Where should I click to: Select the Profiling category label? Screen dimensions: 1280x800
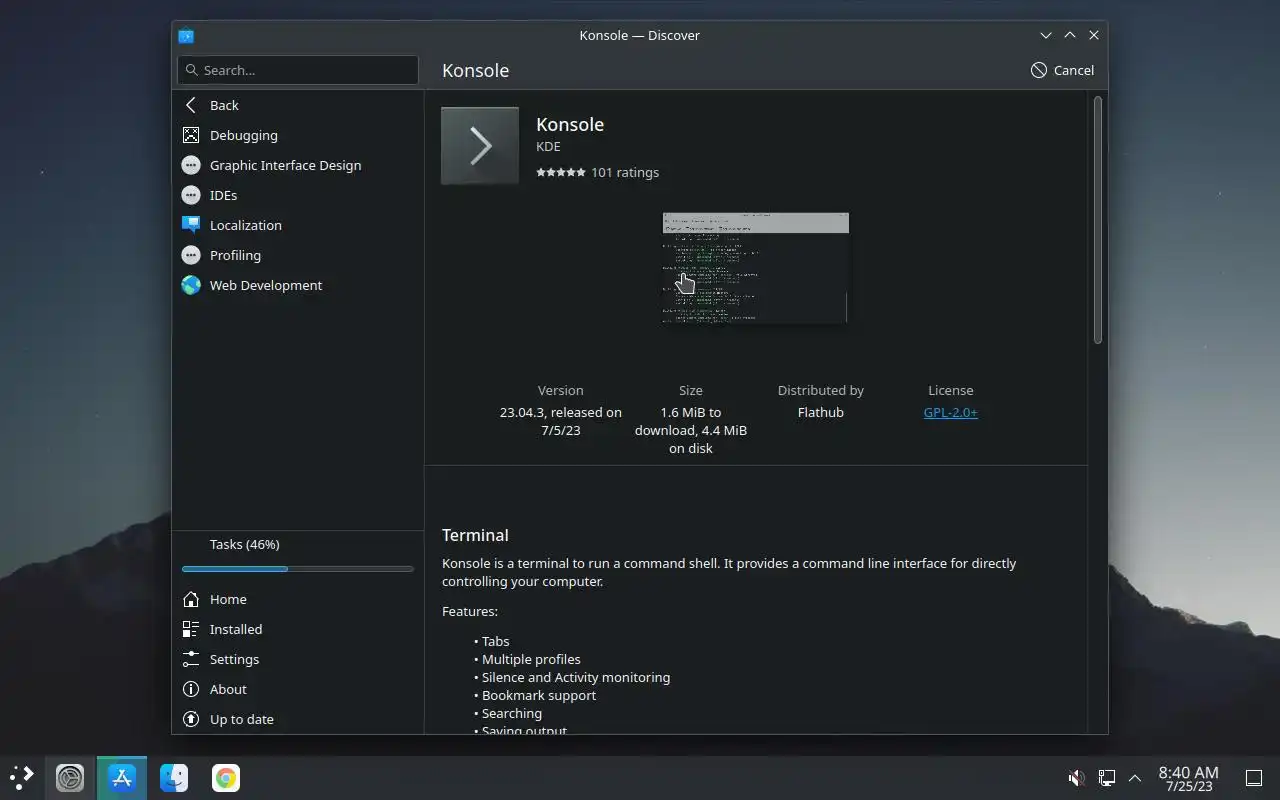pyautogui.click(x=235, y=255)
